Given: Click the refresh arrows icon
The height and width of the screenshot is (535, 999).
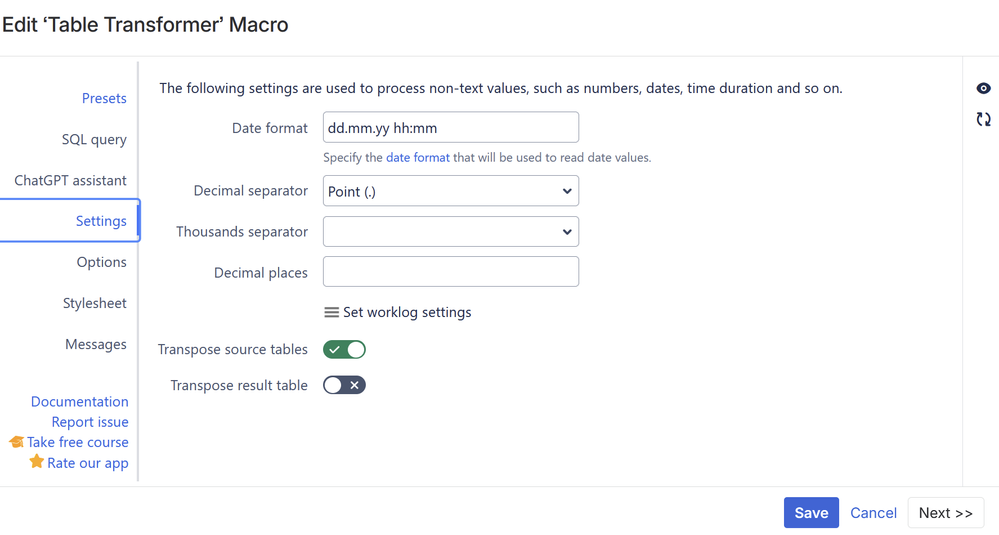Looking at the screenshot, I should click(984, 119).
